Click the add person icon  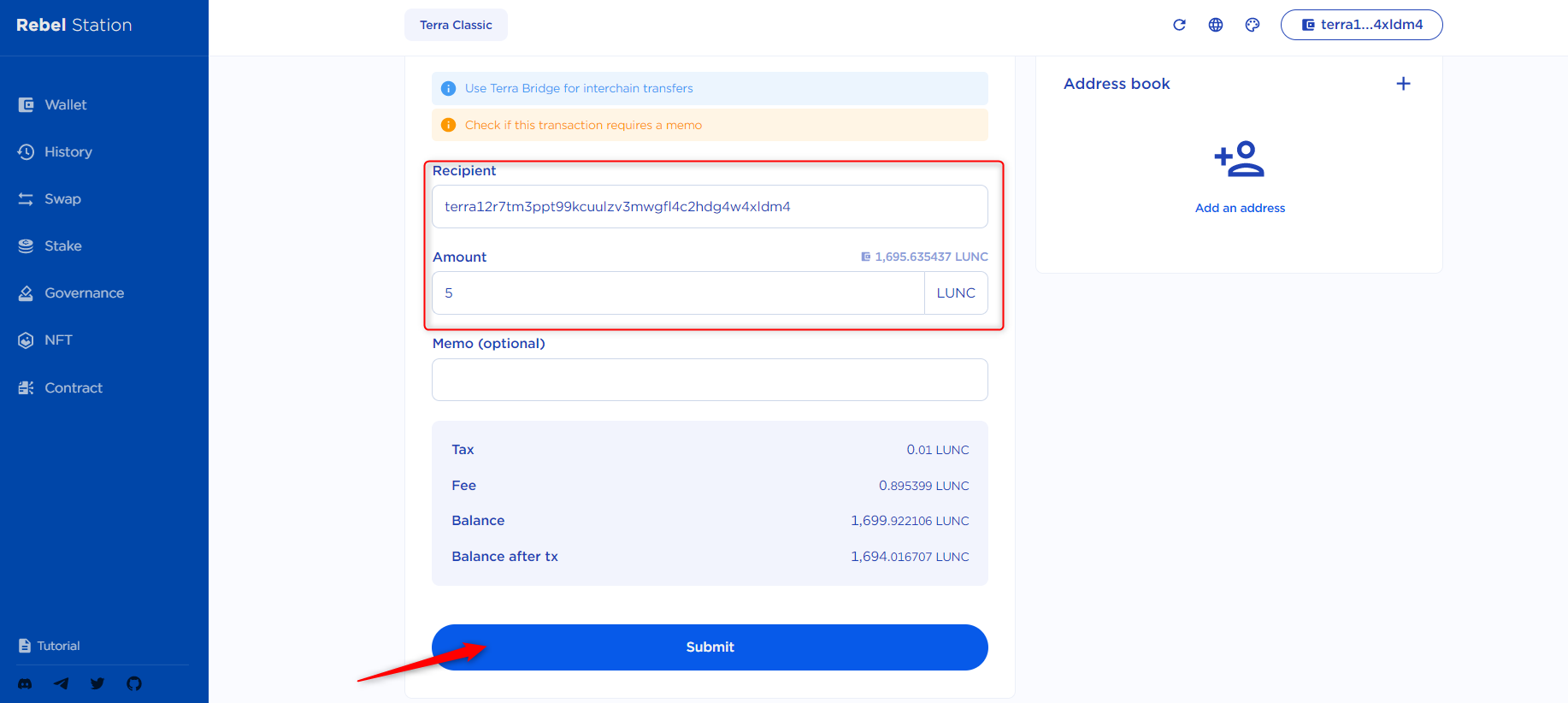1240,159
